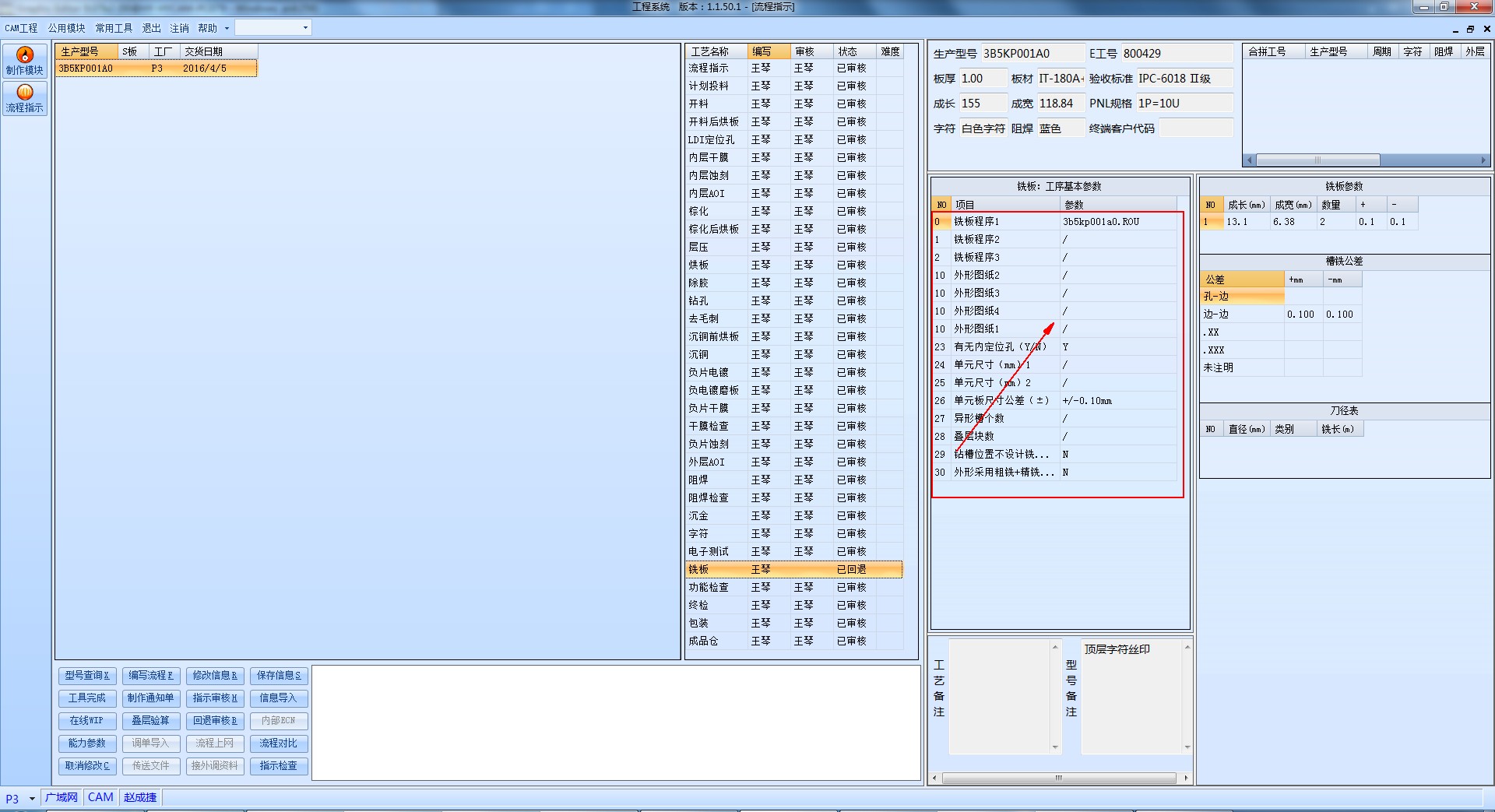Click the 制作通知单 button
Image resolution: width=1495 pixels, height=812 pixels.
point(151,698)
